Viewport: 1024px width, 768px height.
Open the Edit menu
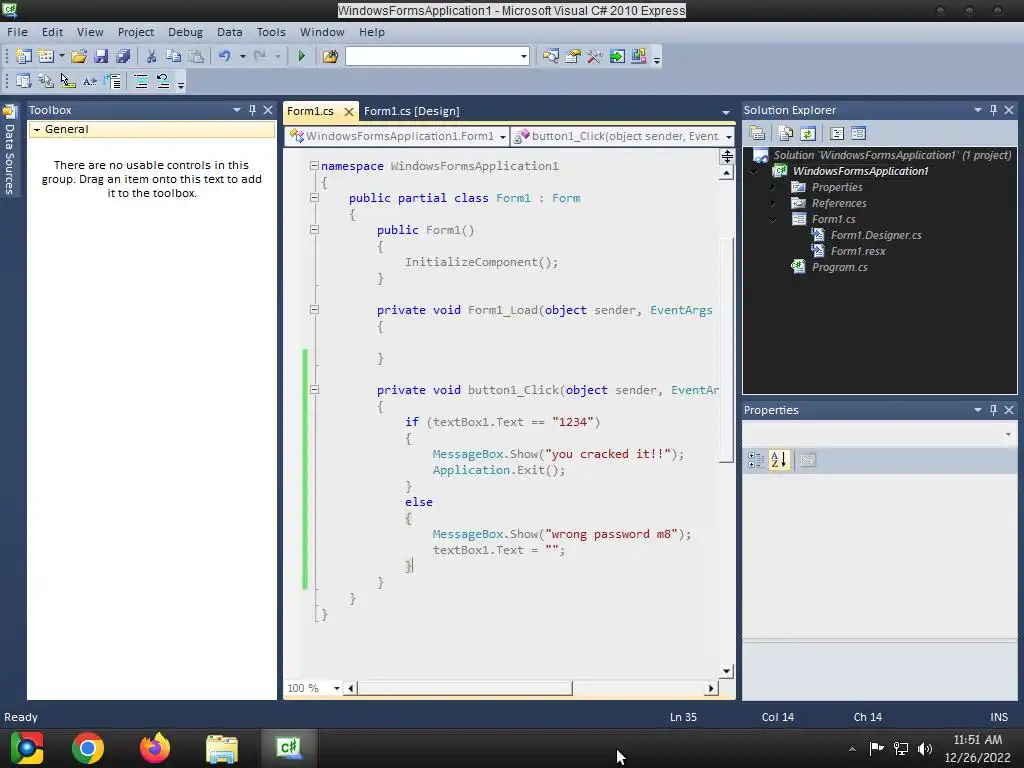click(x=52, y=32)
